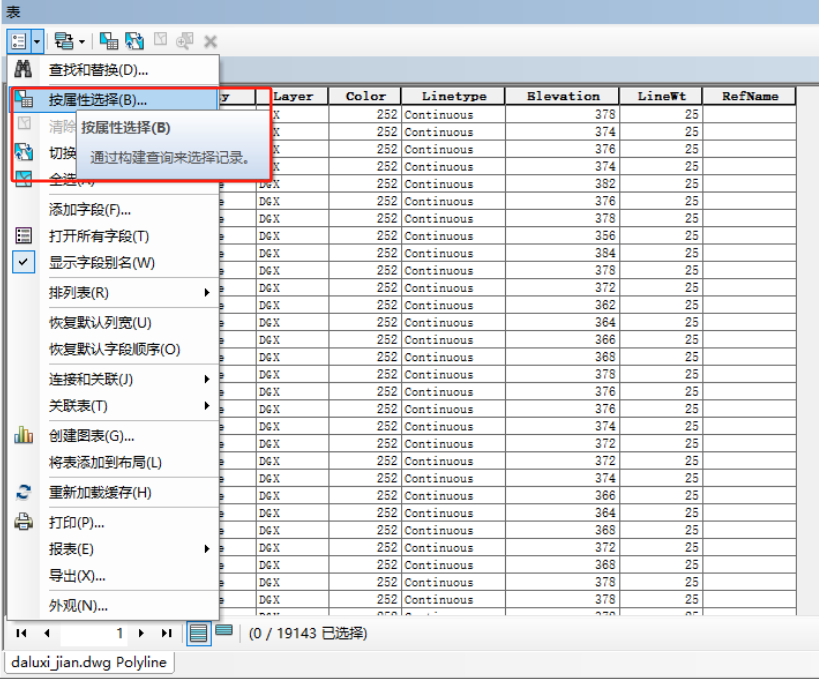This screenshot has width=819, height=679.
Task: Choose 查找和替换(D)... menu entry
Action: click(114, 70)
